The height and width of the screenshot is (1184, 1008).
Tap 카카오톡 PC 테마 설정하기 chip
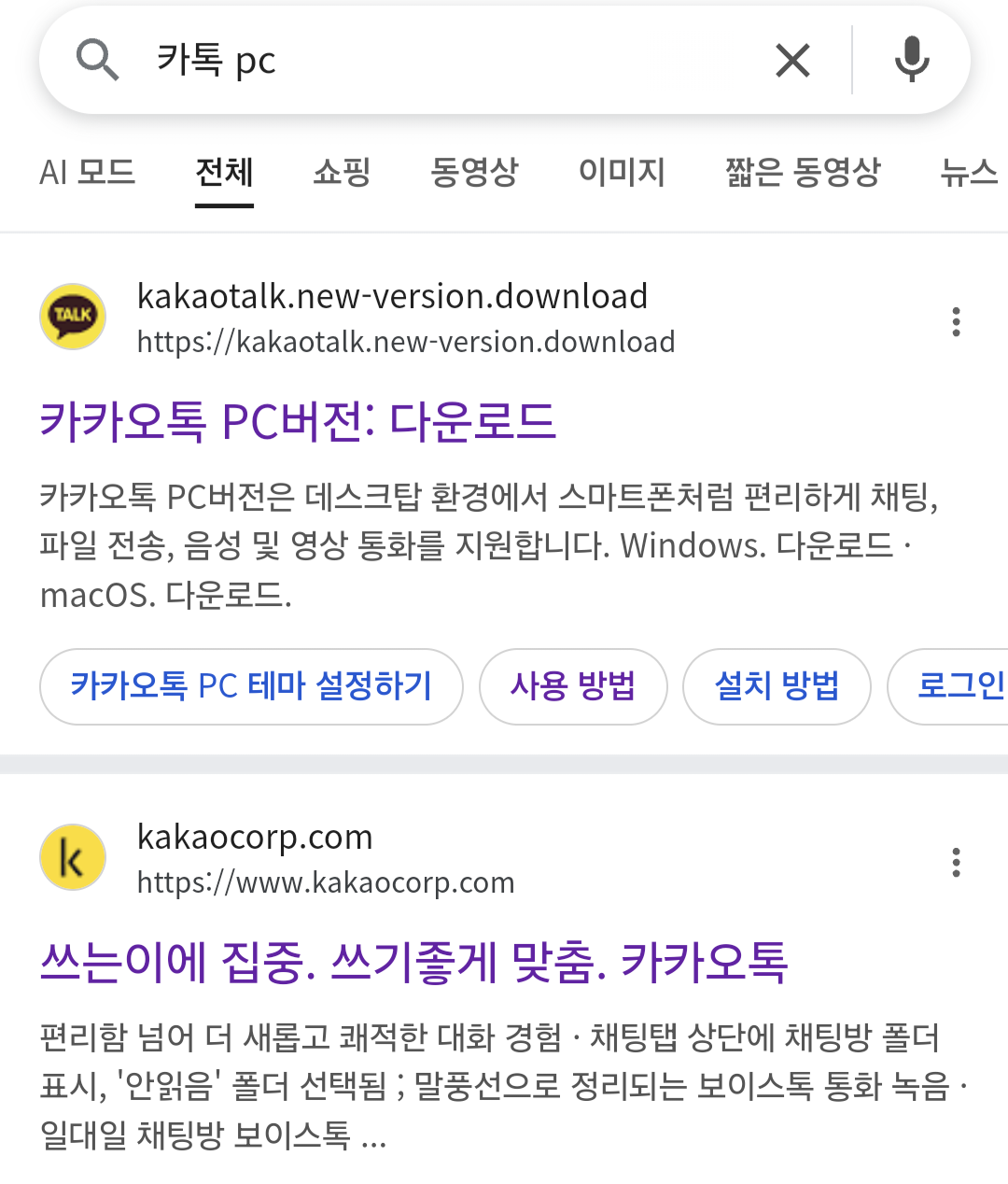[251, 686]
